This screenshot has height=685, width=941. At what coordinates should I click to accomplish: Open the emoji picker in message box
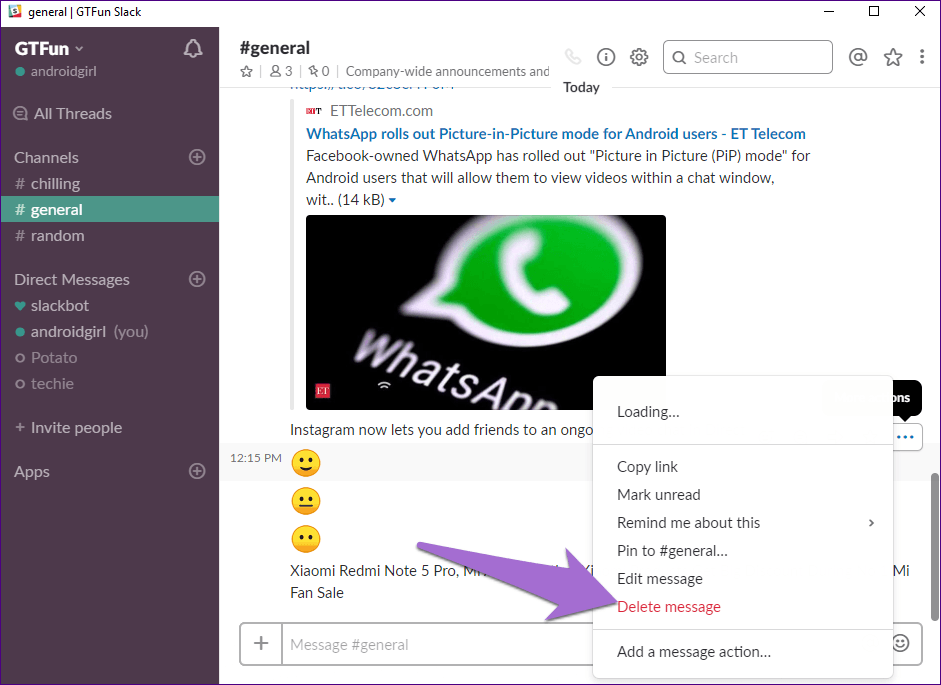coord(901,644)
